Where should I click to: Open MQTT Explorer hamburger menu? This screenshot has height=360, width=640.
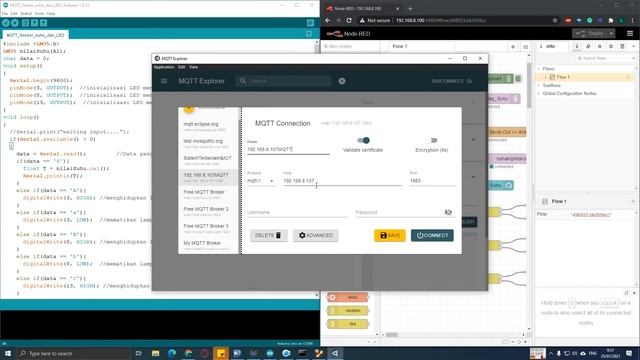(164, 81)
